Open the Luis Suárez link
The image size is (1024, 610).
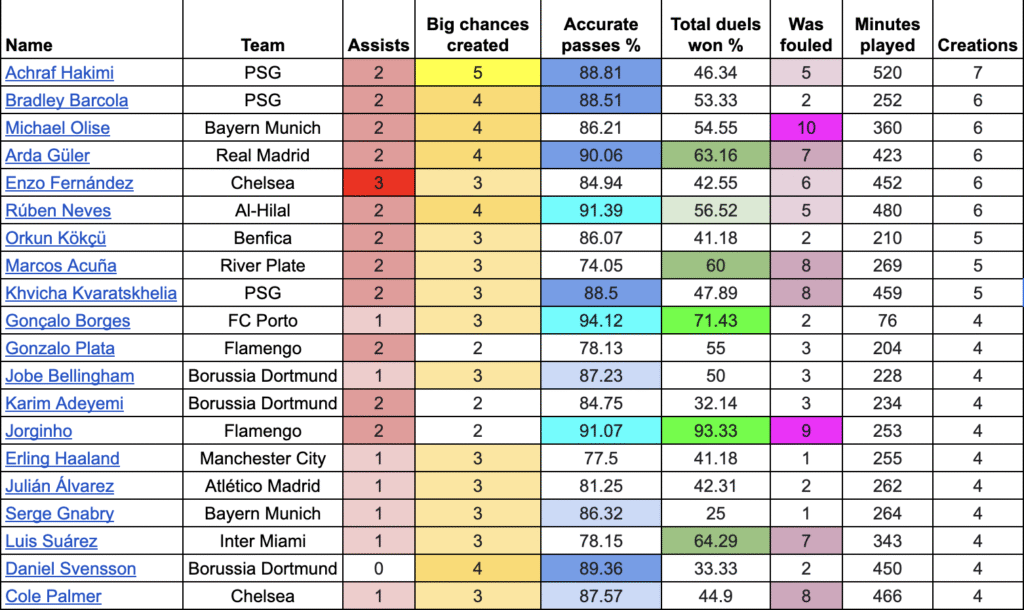(x=51, y=541)
